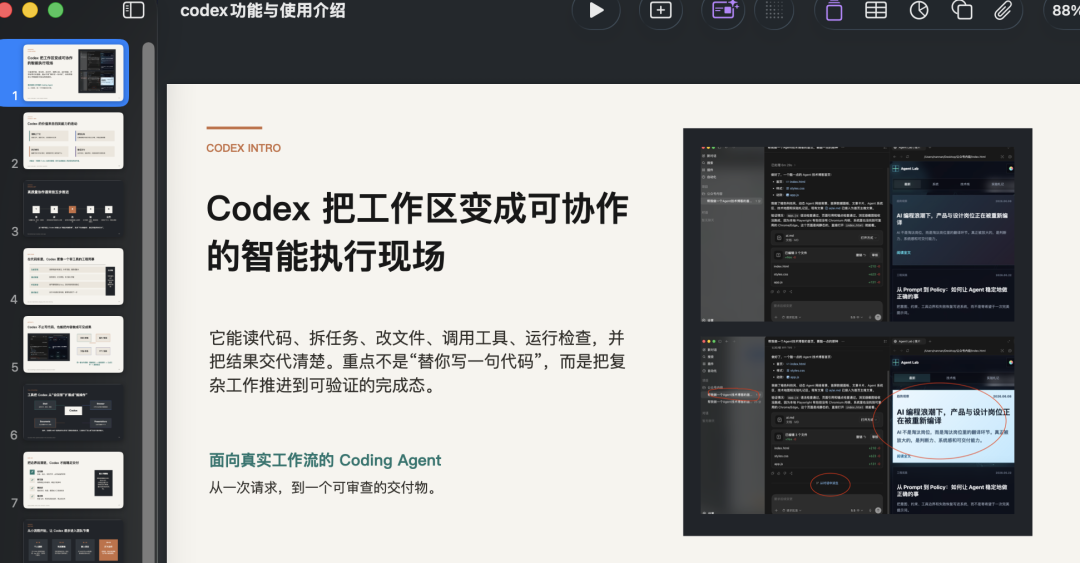Insert a chart from the toolbar
Viewport: 1080px width, 563px height.
tap(919, 10)
